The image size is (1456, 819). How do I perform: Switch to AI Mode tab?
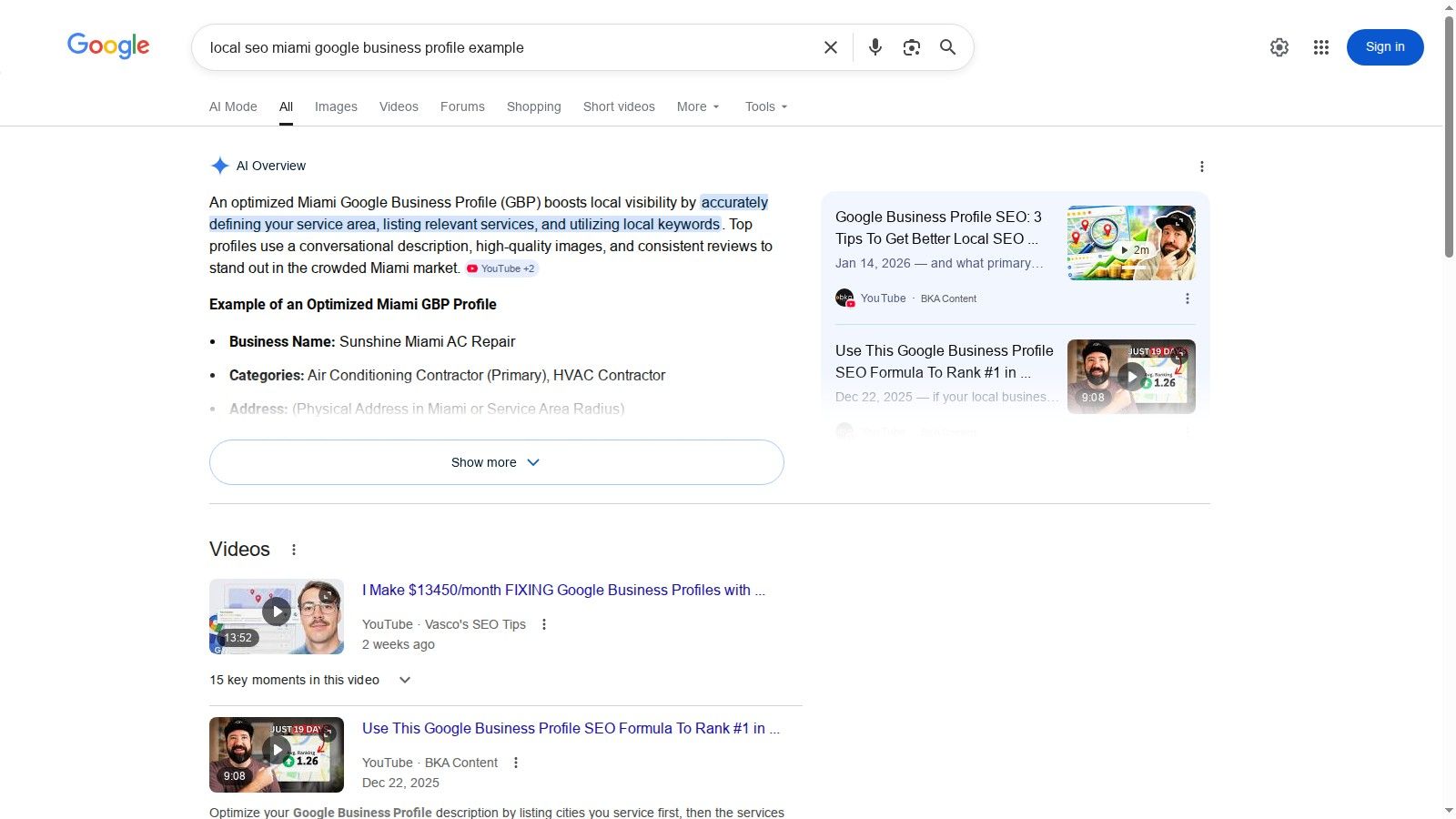tap(233, 106)
